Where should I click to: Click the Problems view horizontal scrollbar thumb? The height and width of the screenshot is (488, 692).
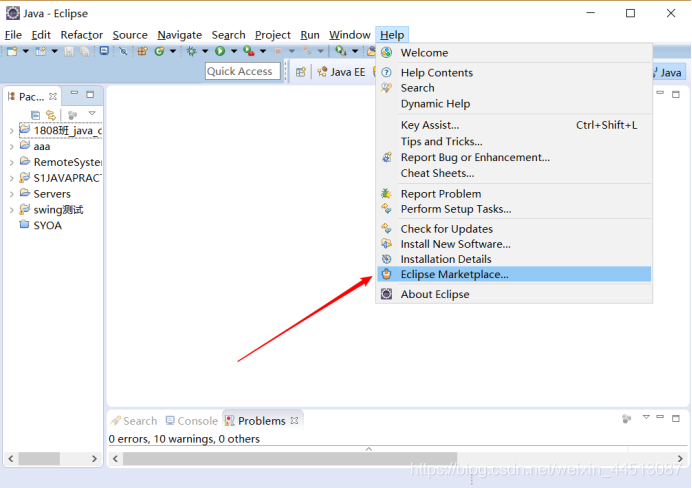click(290, 459)
